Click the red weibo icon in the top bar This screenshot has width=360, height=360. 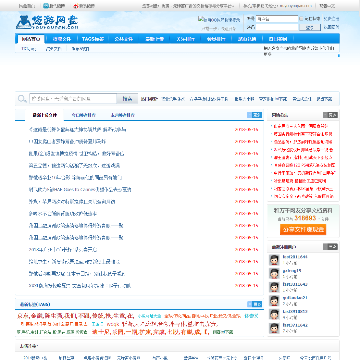pos(76,6)
